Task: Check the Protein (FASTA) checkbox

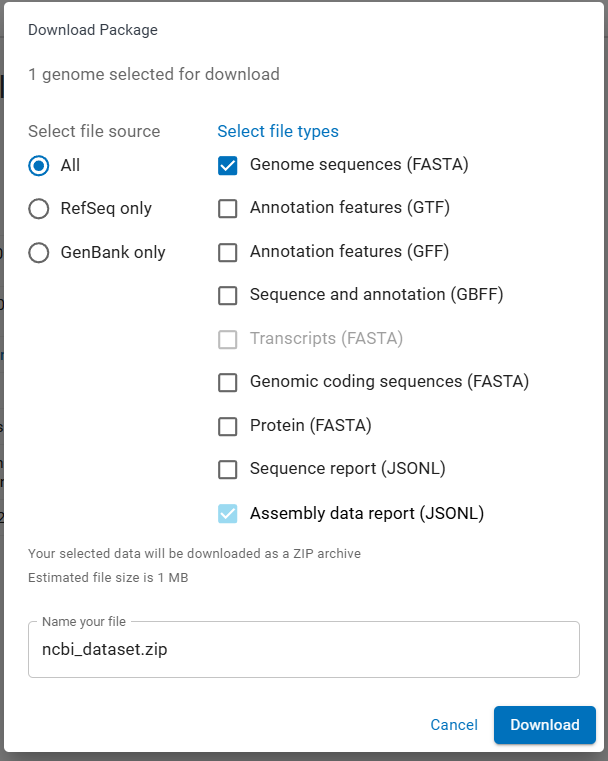Action: coord(228,426)
